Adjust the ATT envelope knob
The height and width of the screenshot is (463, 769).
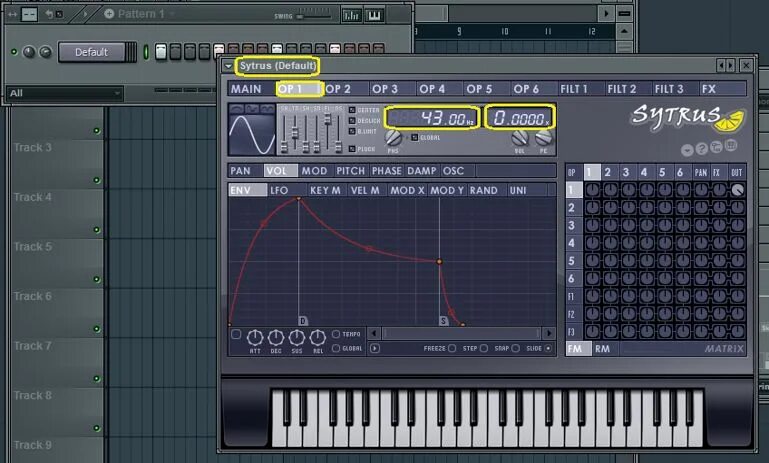[x=255, y=337]
